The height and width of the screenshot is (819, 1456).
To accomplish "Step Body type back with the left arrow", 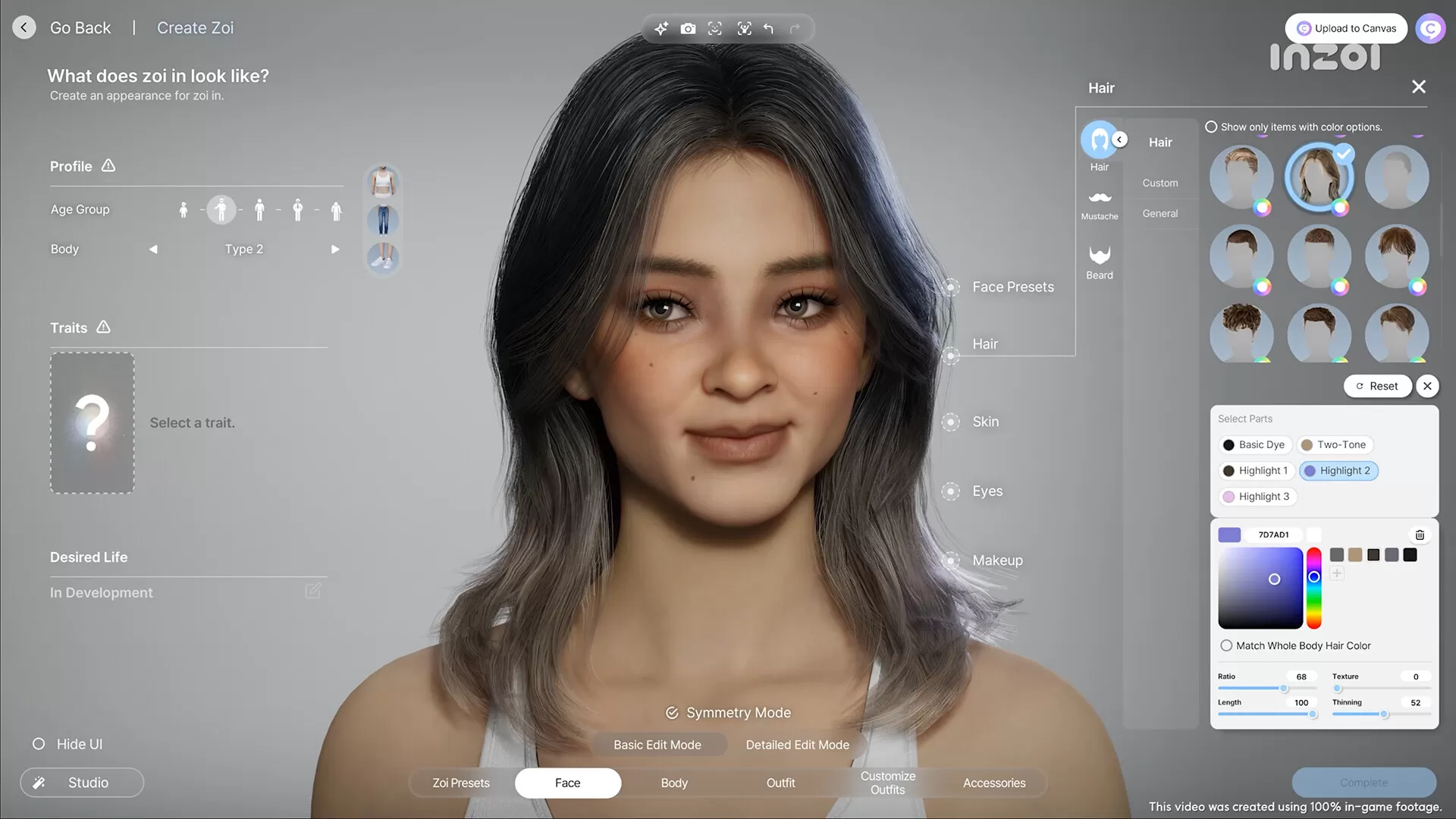I will pos(153,249).
